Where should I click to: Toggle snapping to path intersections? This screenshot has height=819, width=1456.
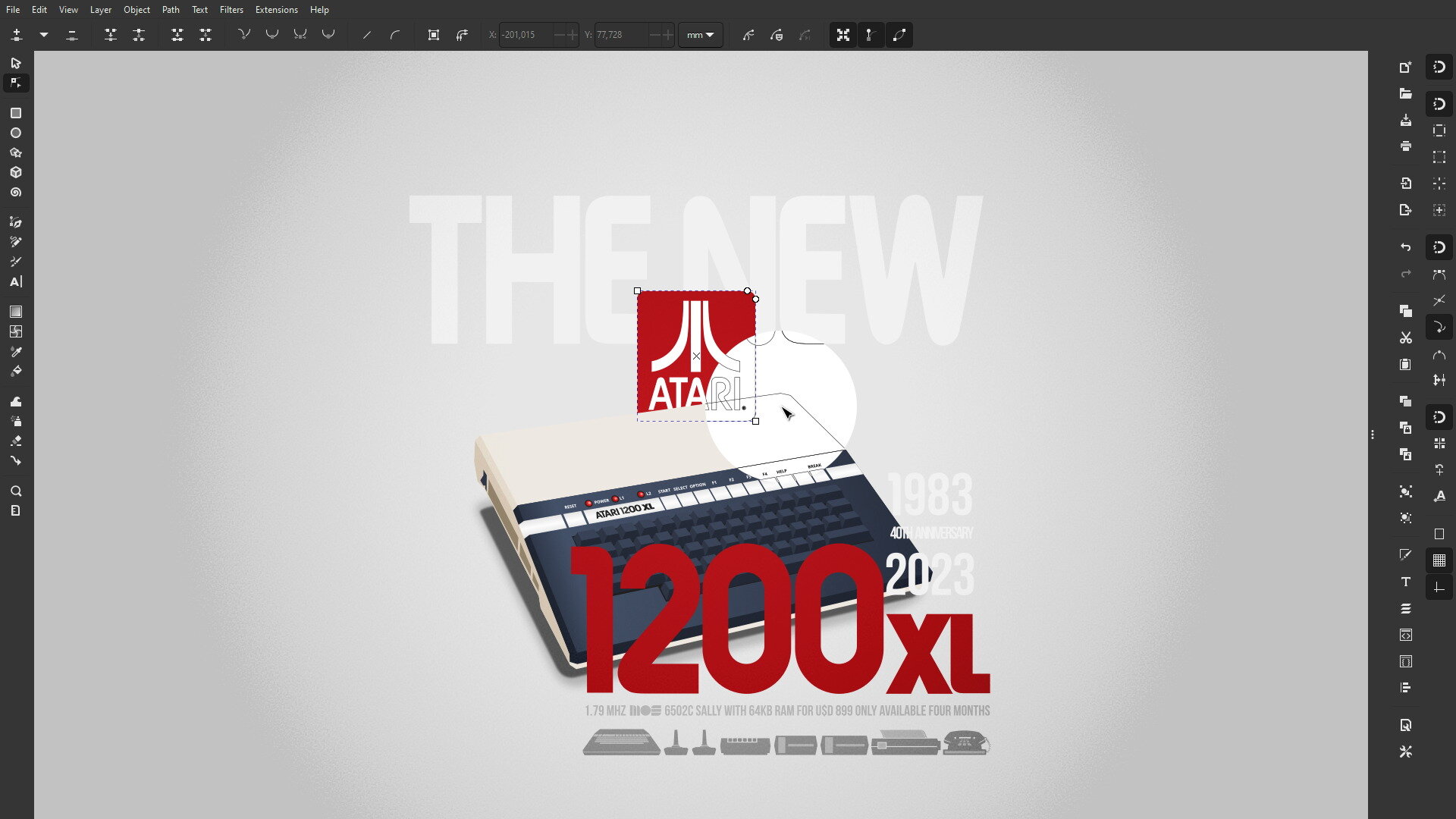click(x=1439, y=300)
